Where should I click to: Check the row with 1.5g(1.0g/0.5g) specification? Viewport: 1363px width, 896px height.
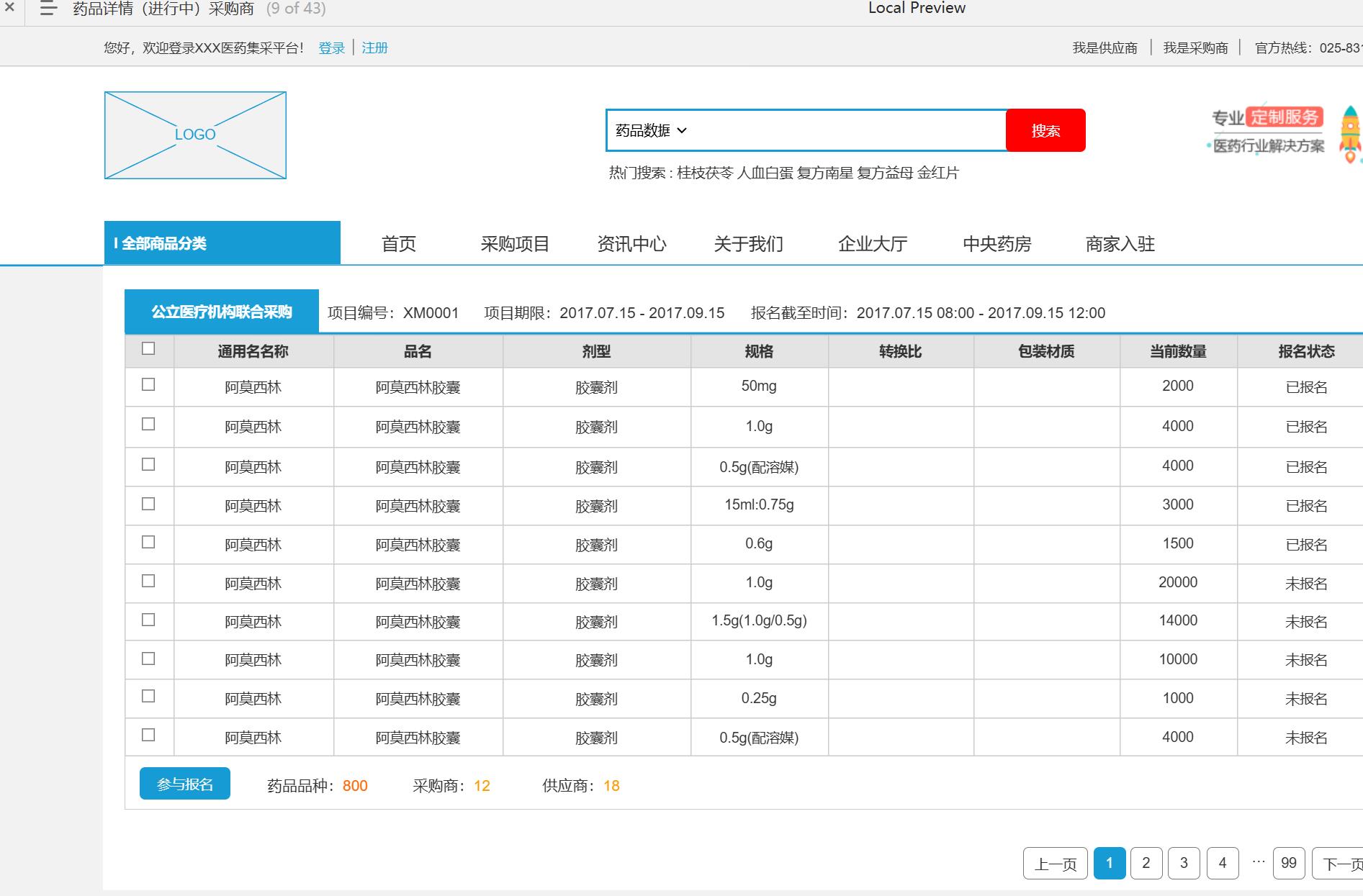[x=148, y=620]
